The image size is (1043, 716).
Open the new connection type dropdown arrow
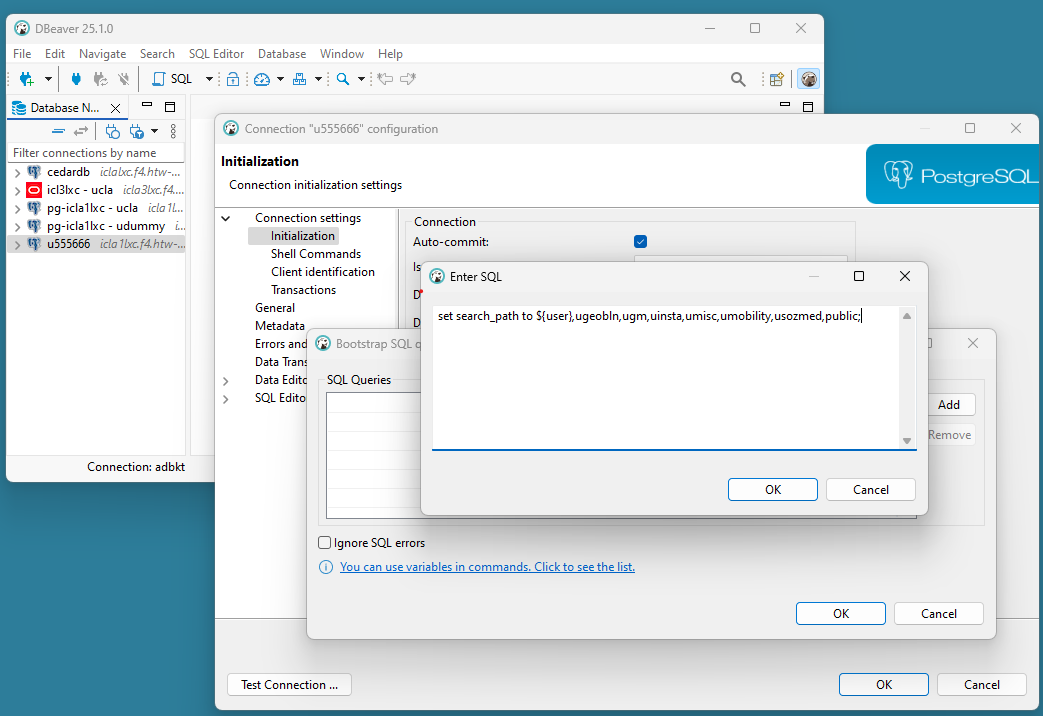(48, 79)
